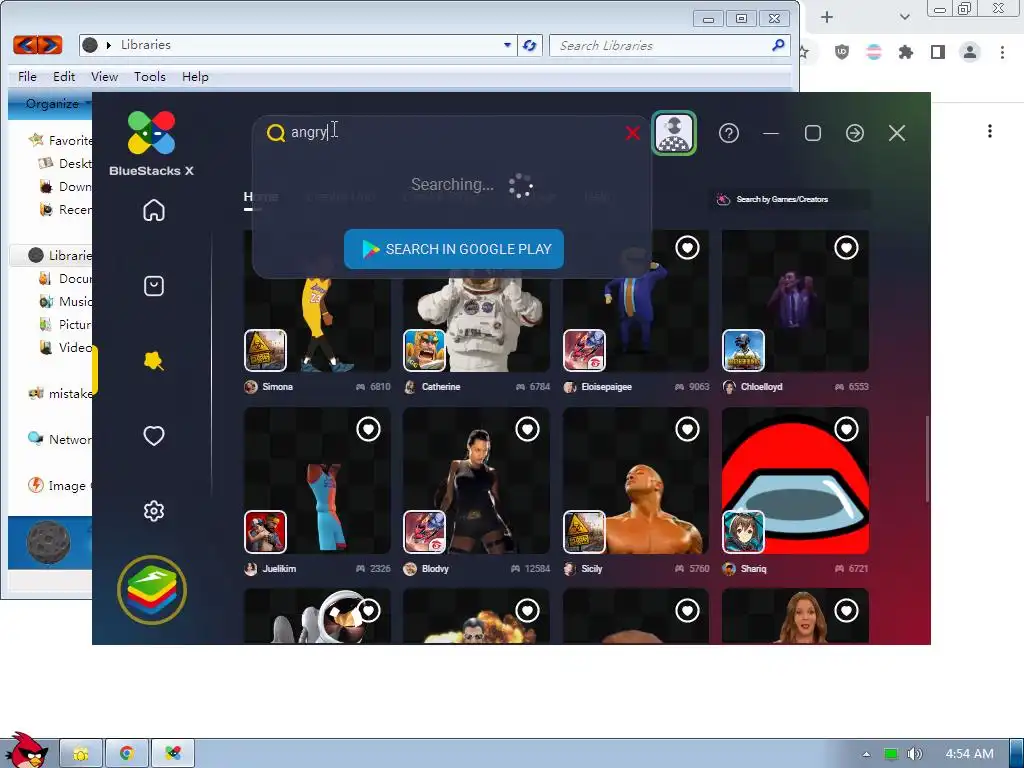Viewport: 1024px width, 768px height.
Task: Open PUBG game icon on Chloelloyd card
Action: [743, 350]
